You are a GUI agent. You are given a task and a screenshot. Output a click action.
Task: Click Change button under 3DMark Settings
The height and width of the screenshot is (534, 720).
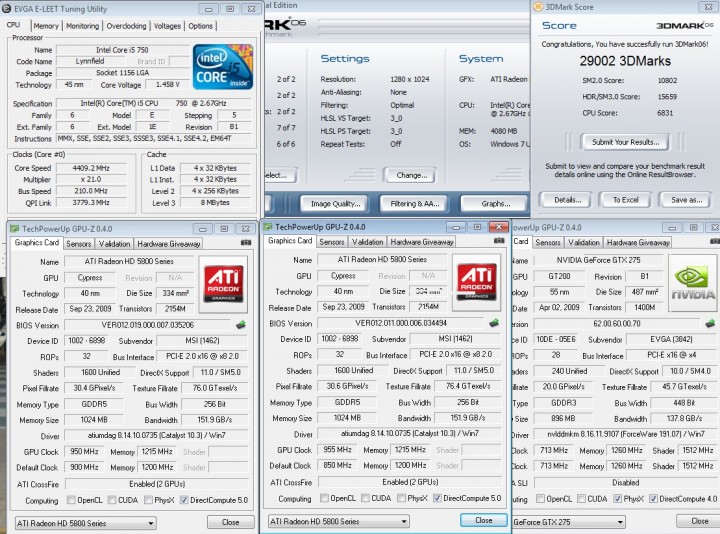coord(411,175)
